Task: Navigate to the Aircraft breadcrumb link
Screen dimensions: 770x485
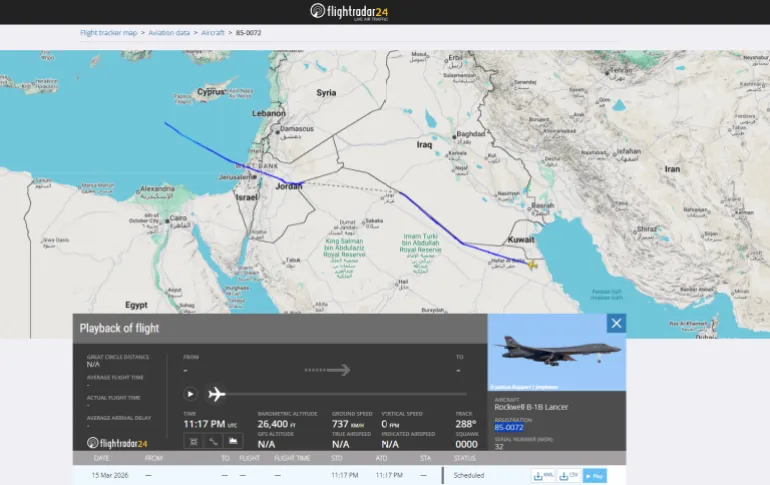Action: (213, 33)
